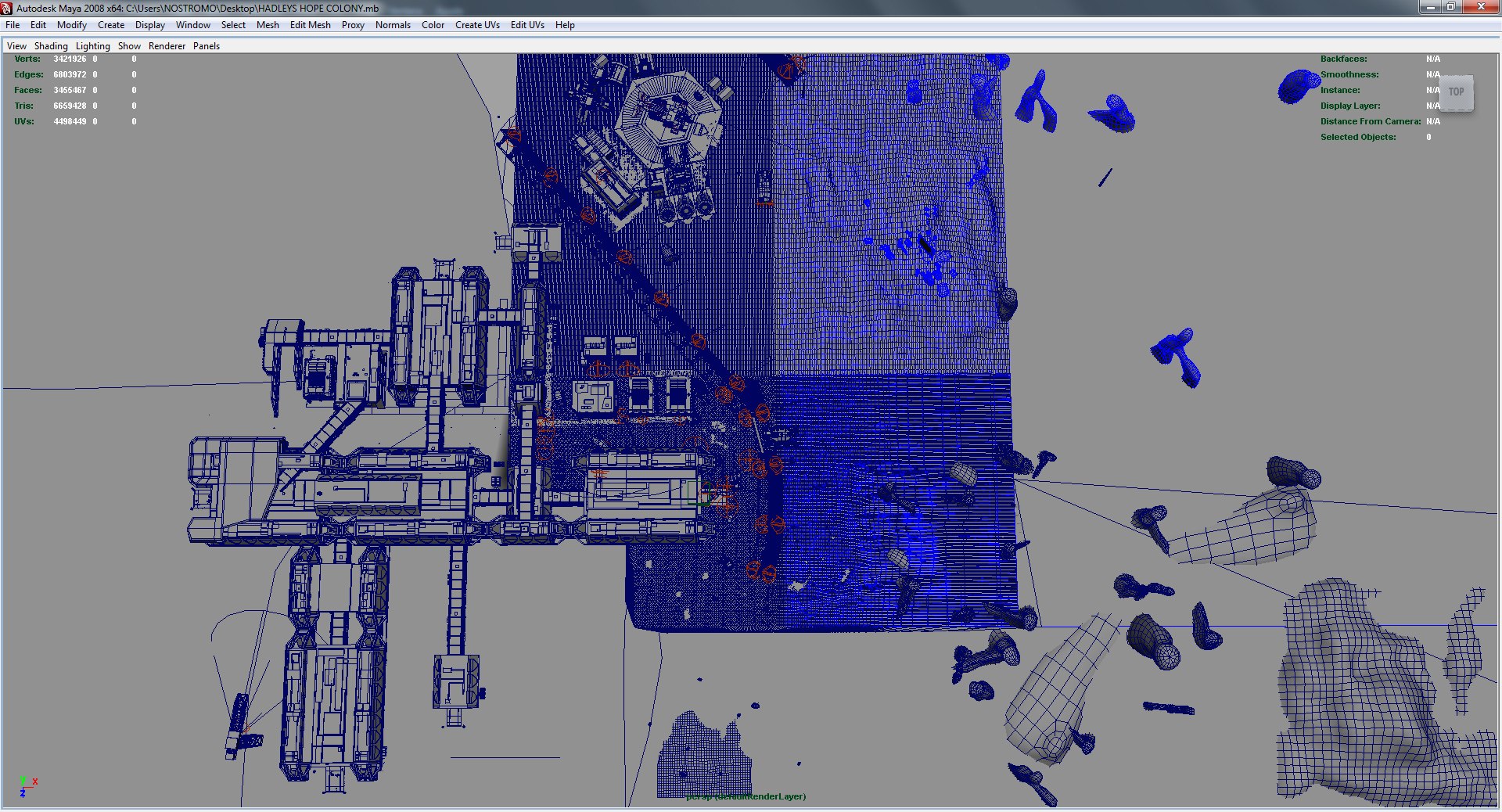Open the viewport Lighting menu
This screenshot has width=1502, height=812.
point(93,46)
